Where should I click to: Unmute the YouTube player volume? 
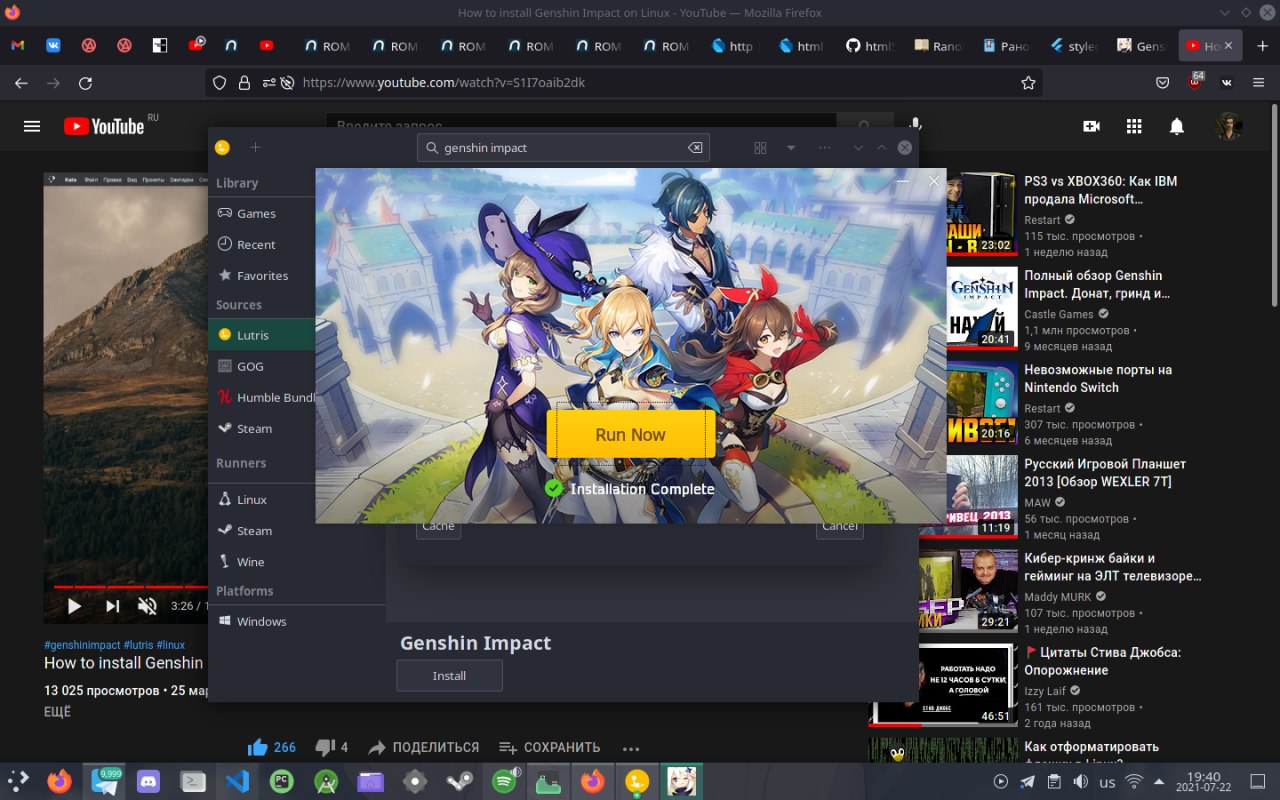tap(147, 606)
